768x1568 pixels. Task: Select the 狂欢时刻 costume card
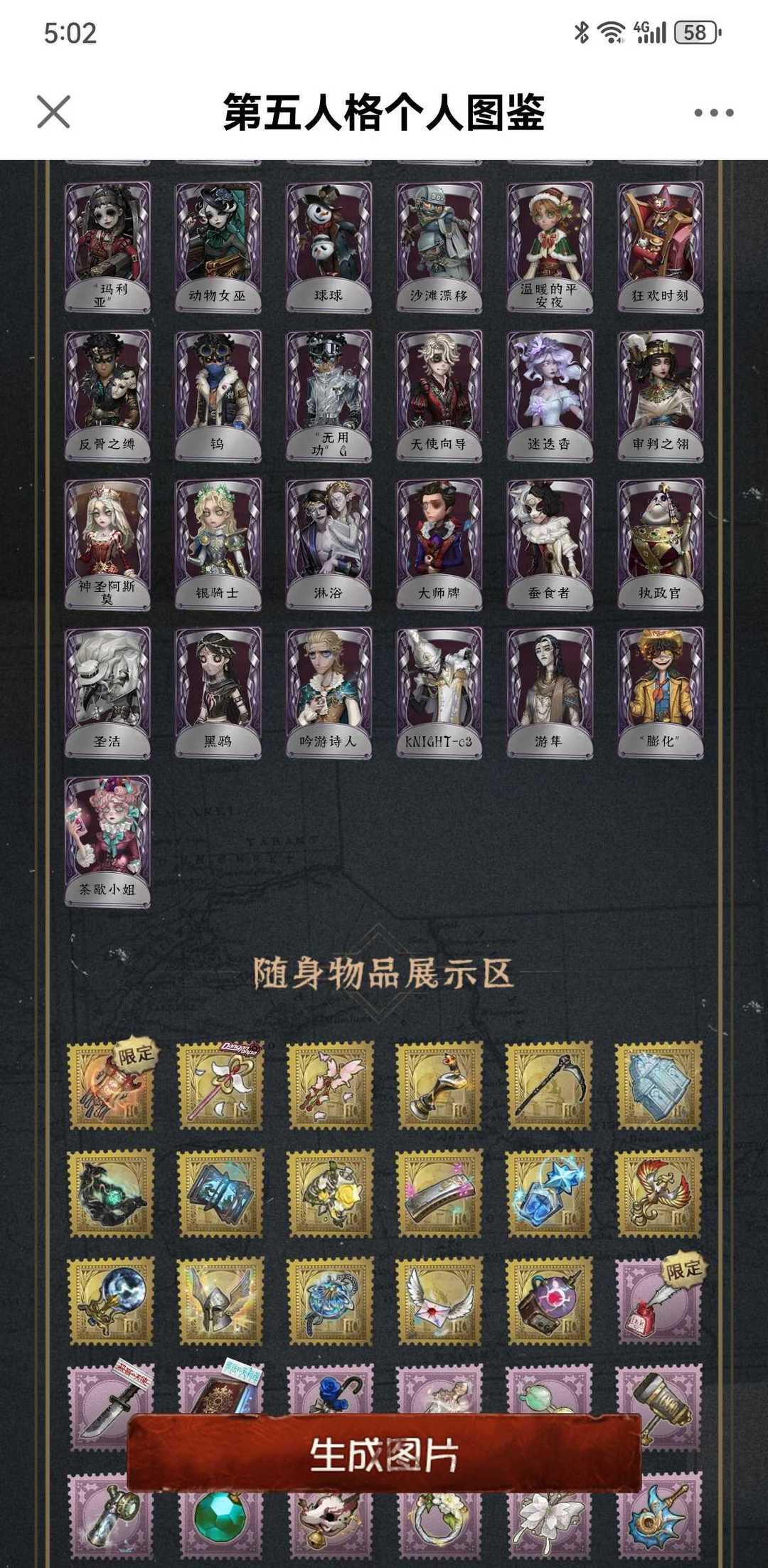pyautogui.click(x=661, y=248)
